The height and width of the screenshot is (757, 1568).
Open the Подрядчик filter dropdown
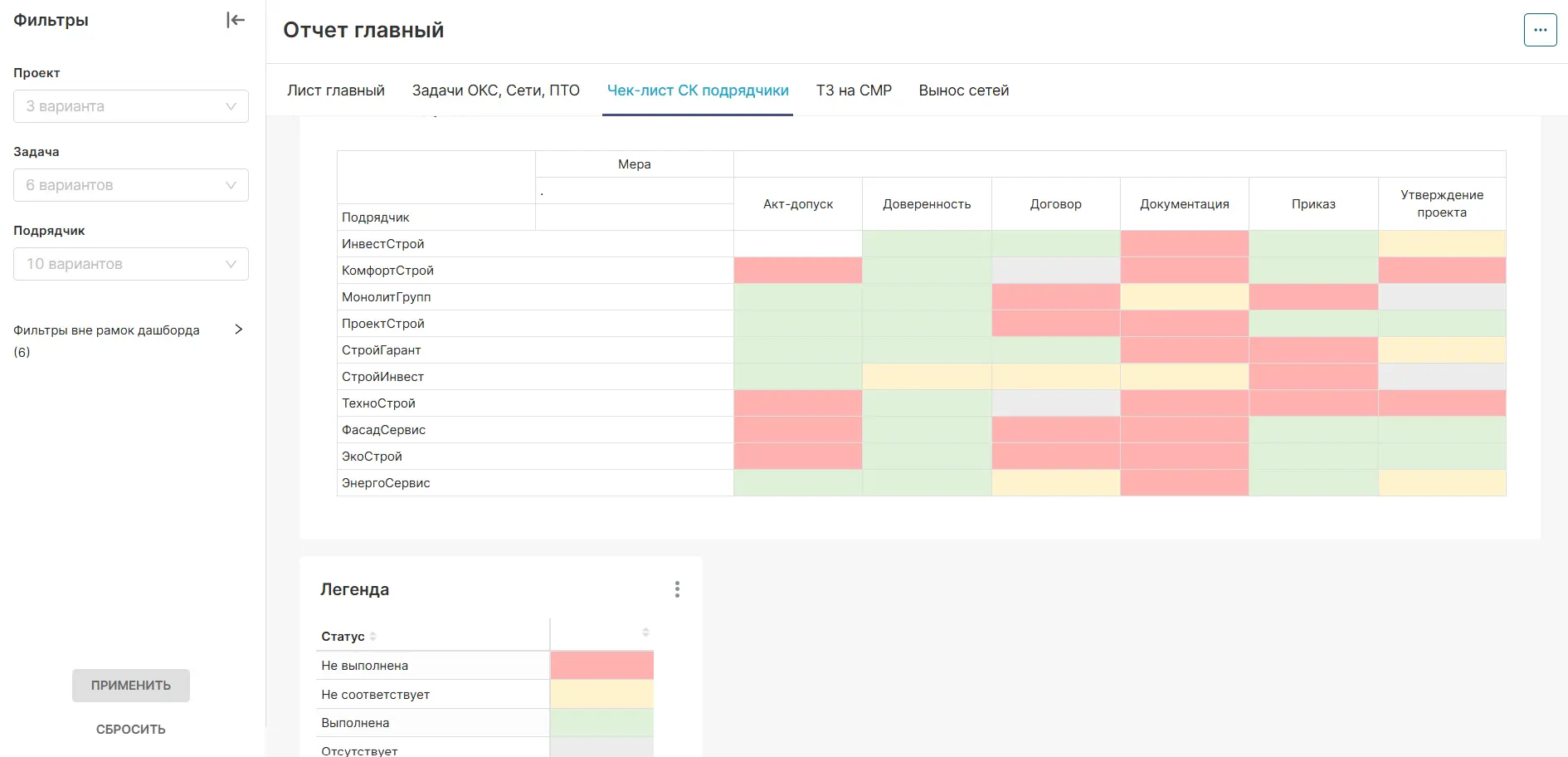(x=131, y=264)
